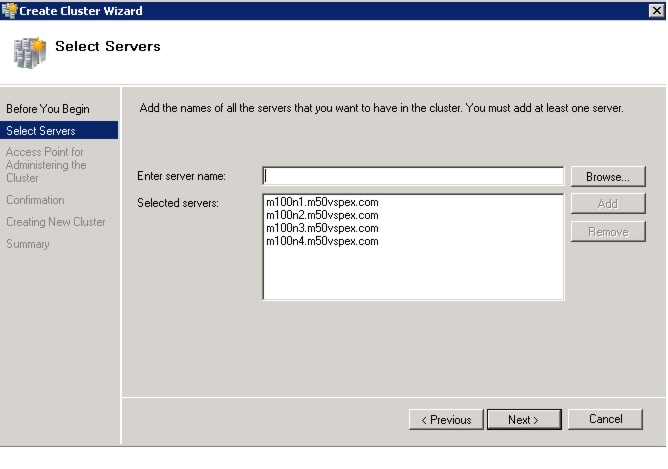Click the Browse... button

coord(608,176)
